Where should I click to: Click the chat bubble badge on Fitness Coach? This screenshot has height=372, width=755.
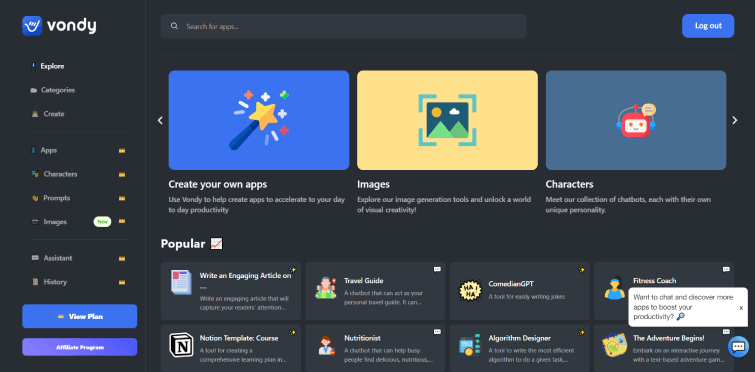click(x=726, y=269)
